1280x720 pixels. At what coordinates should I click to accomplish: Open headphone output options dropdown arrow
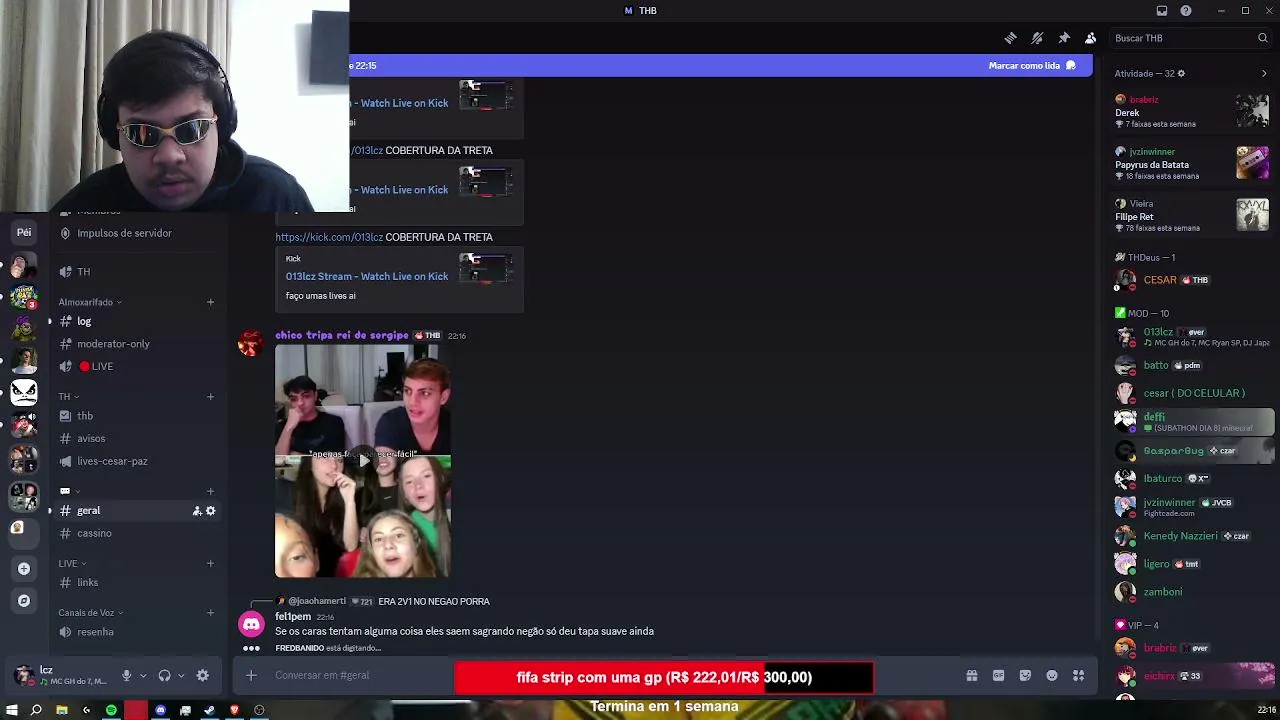(x=181, y=676)
